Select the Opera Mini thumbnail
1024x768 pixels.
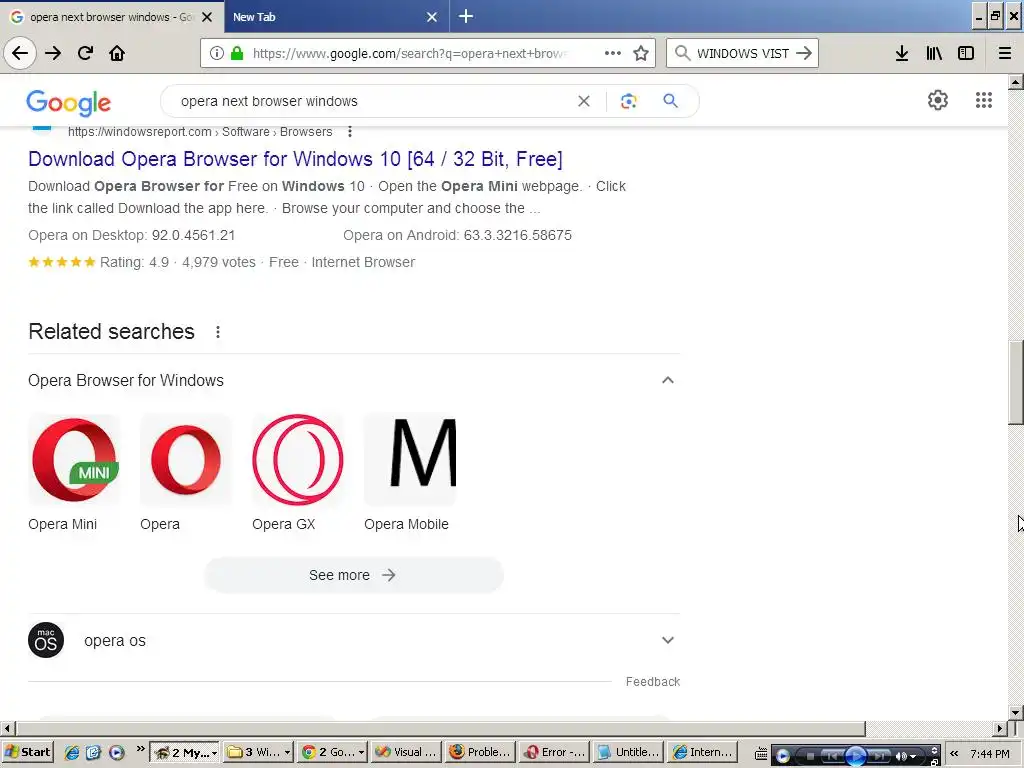coord(74,460)
